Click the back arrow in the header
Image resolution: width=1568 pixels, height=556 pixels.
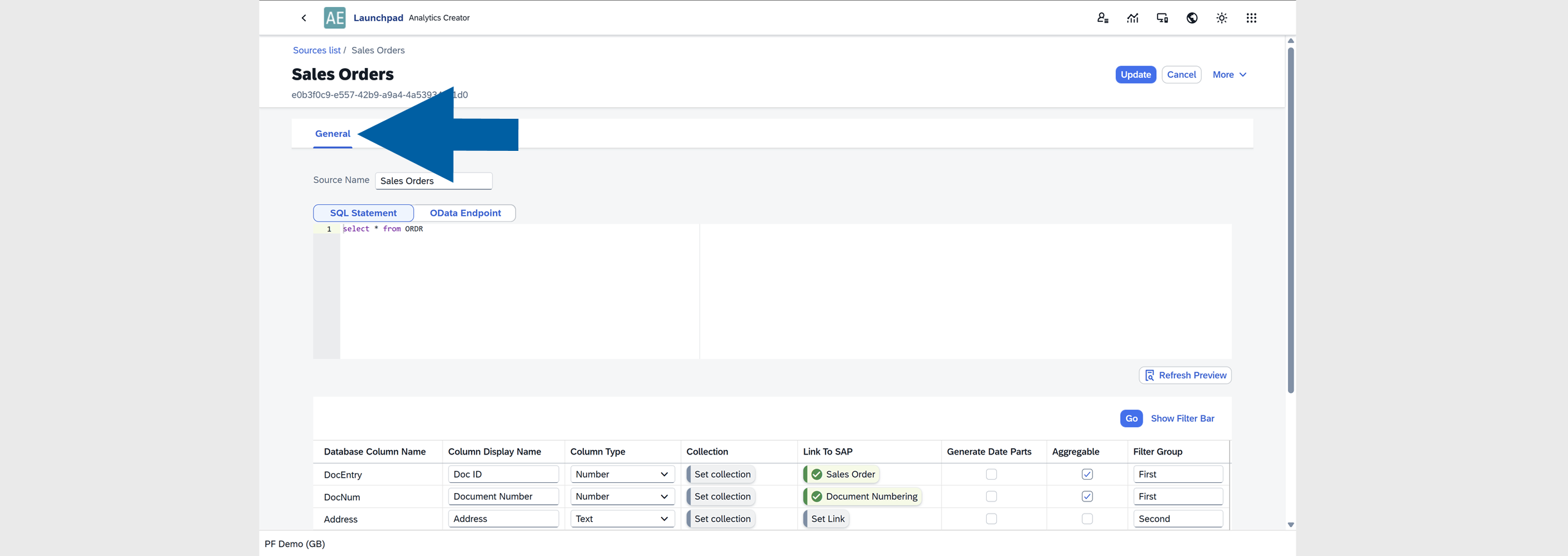[x=304, y=18]
